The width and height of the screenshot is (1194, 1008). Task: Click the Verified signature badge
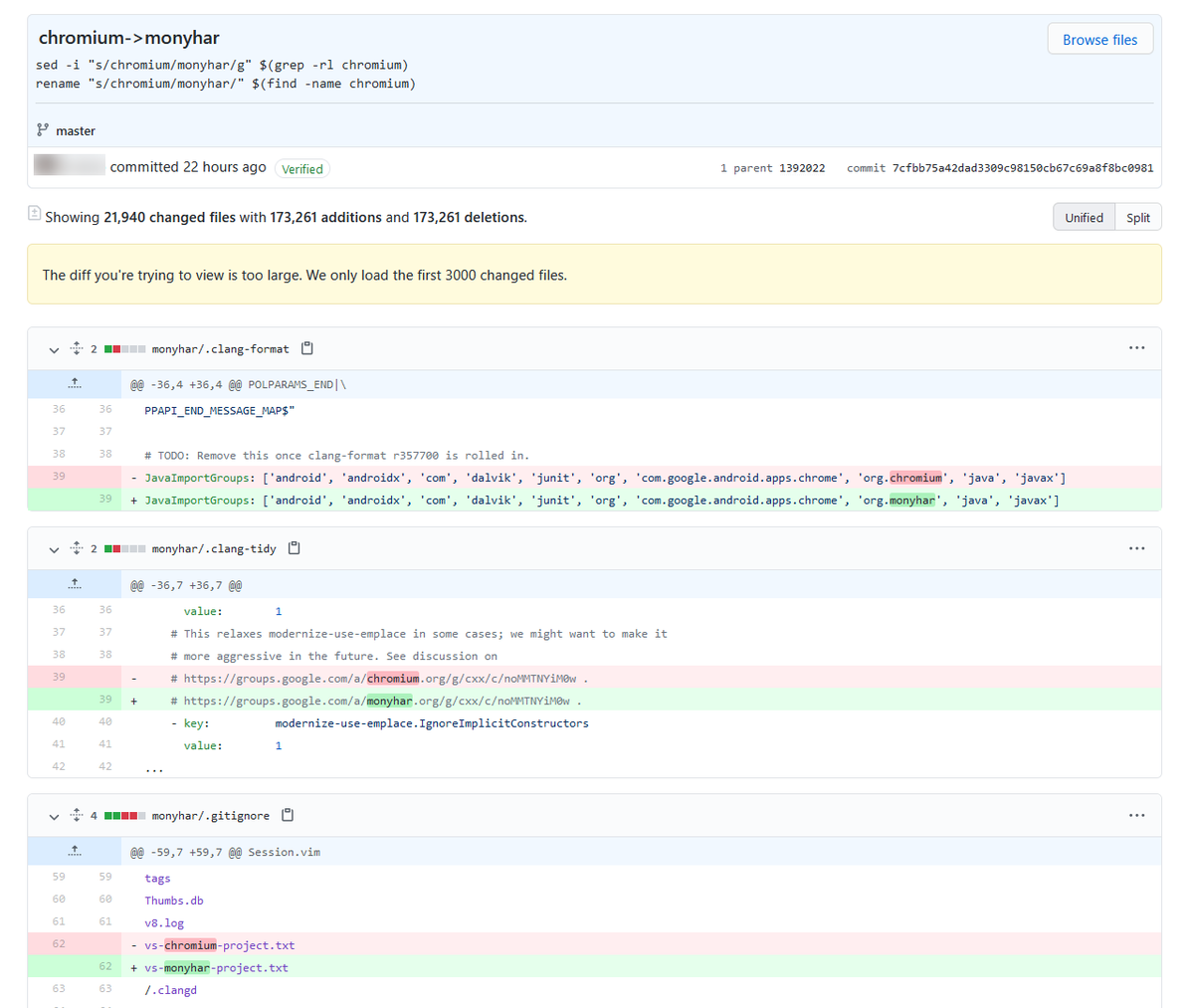pos(301,169)
